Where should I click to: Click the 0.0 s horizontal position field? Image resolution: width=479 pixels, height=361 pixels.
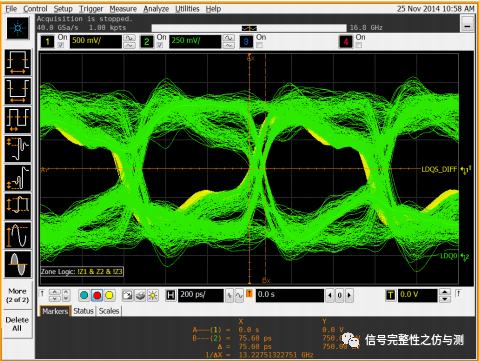click(x=290, y=295)
